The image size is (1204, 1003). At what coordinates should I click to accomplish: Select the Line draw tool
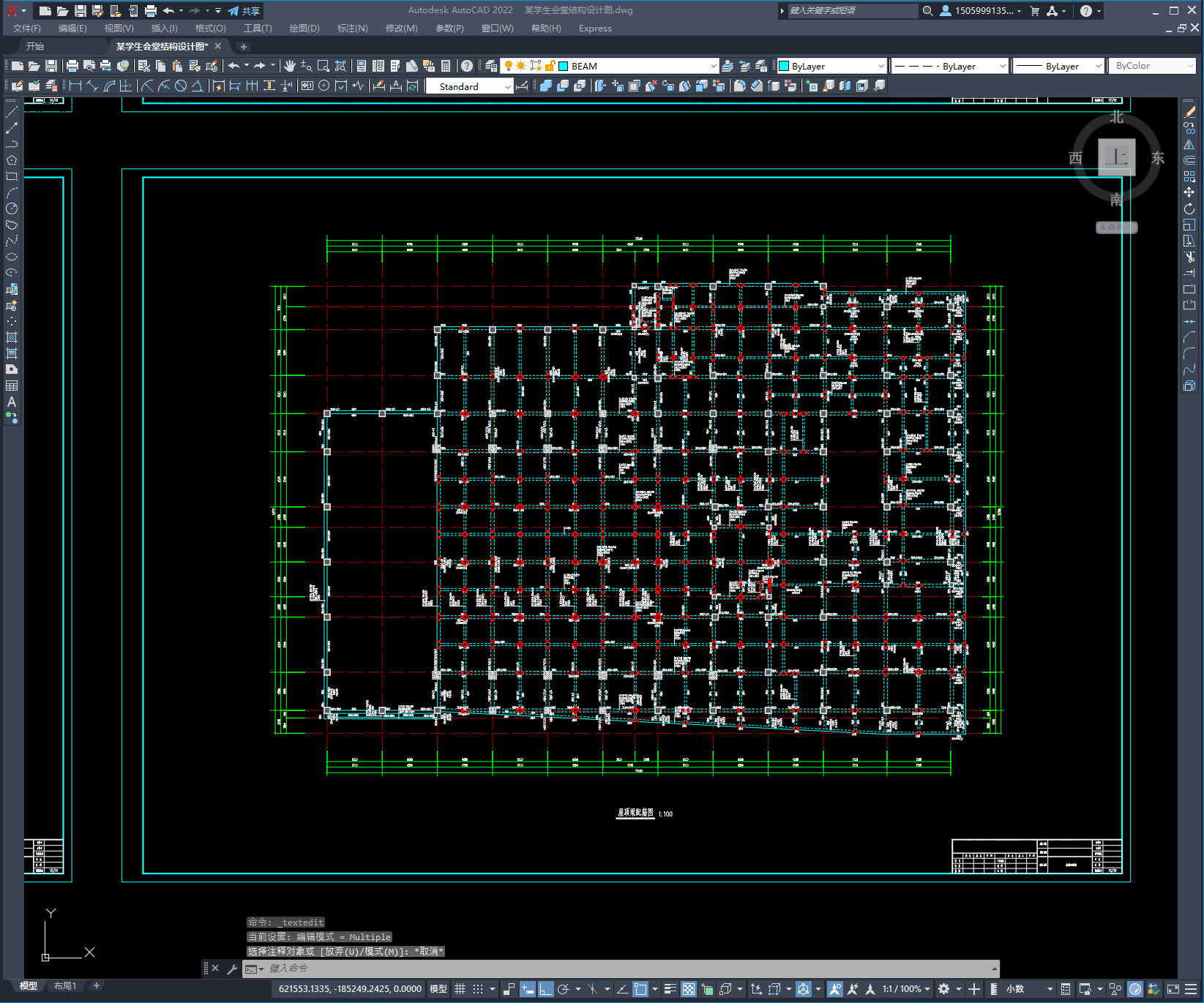tap(12, 112)
